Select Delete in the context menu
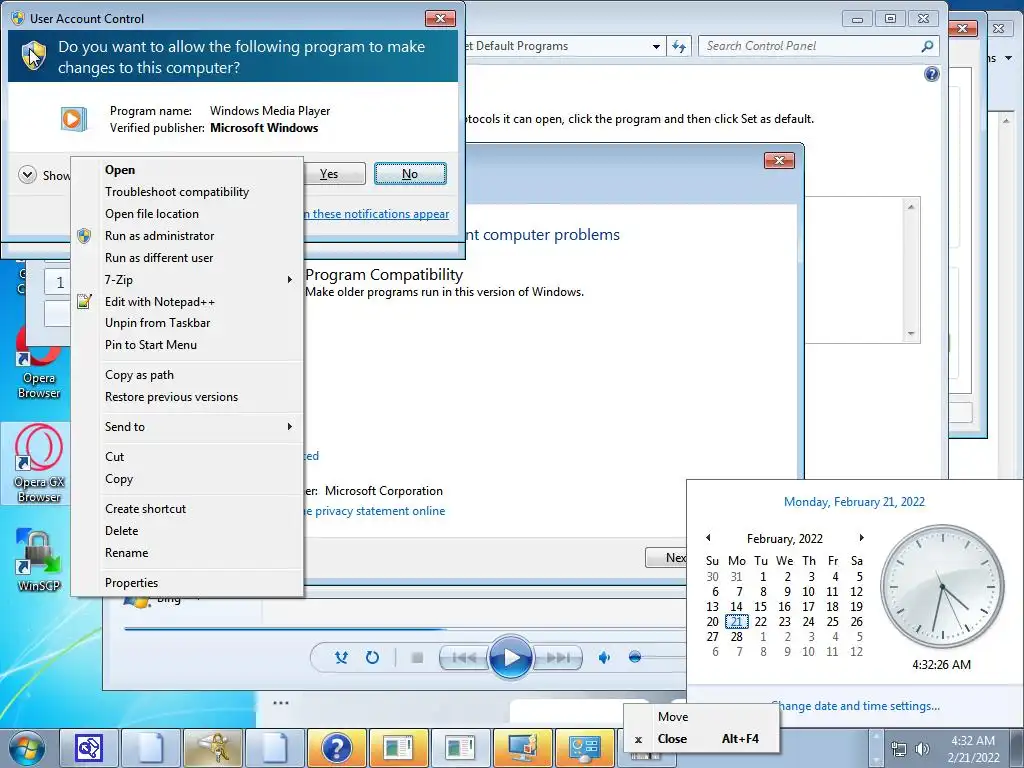Viewport: 1024px width, 768px height. tap(187, 531)
